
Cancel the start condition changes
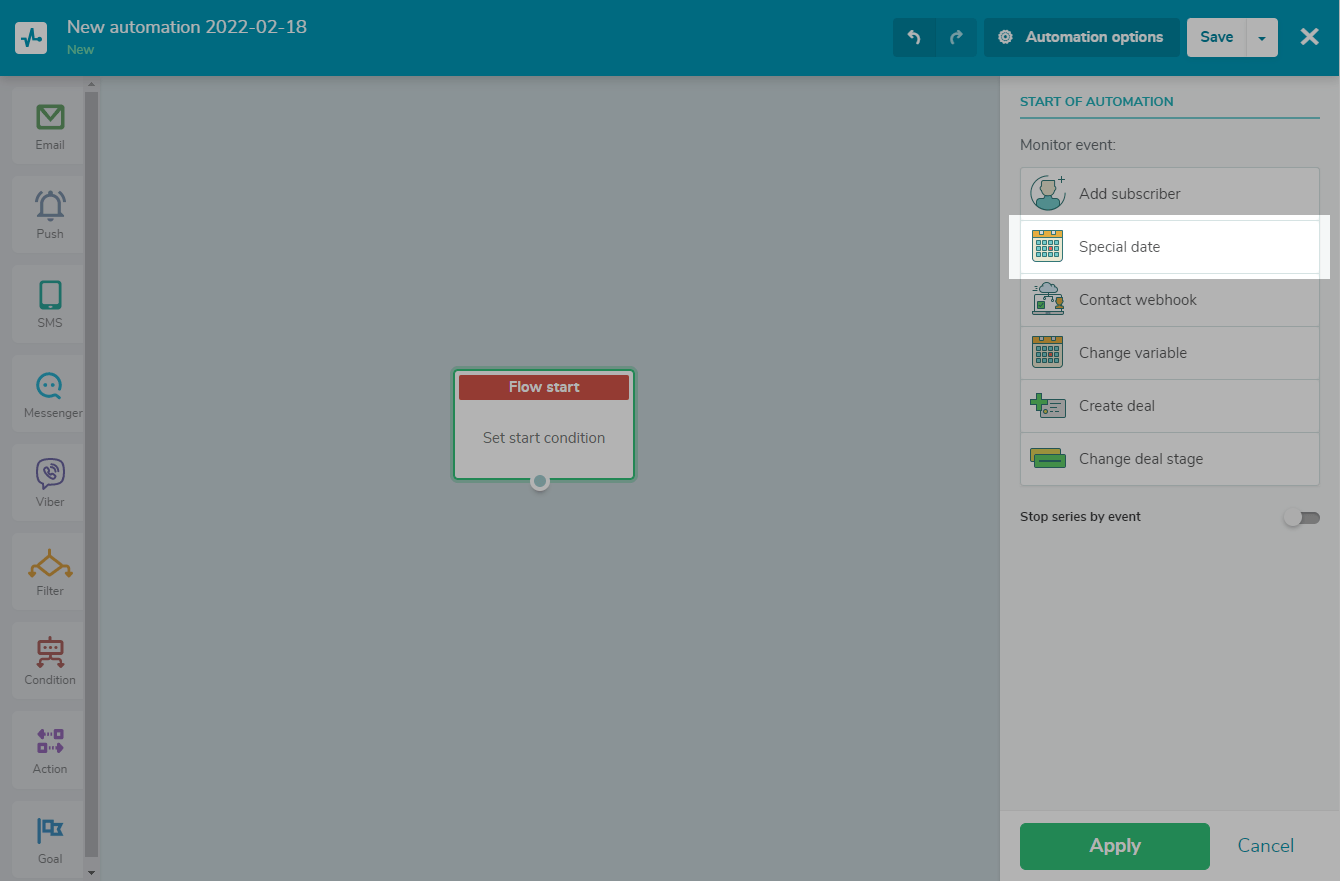(x=1266, y=846)
